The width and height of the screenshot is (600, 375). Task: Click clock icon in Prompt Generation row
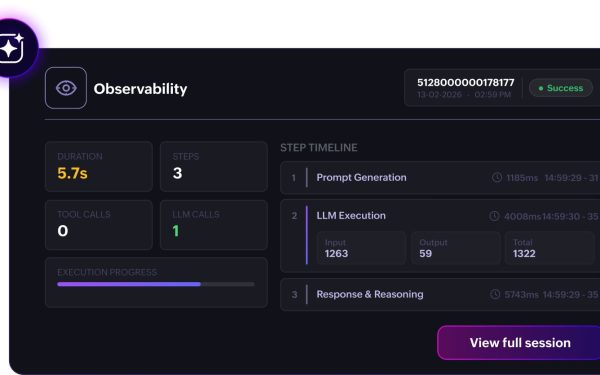(497, 178)
